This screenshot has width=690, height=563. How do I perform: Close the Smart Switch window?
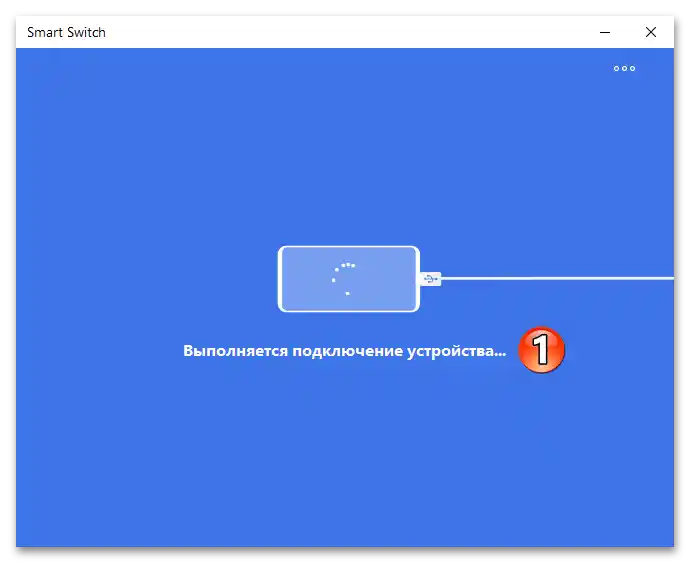coord(650,32)
